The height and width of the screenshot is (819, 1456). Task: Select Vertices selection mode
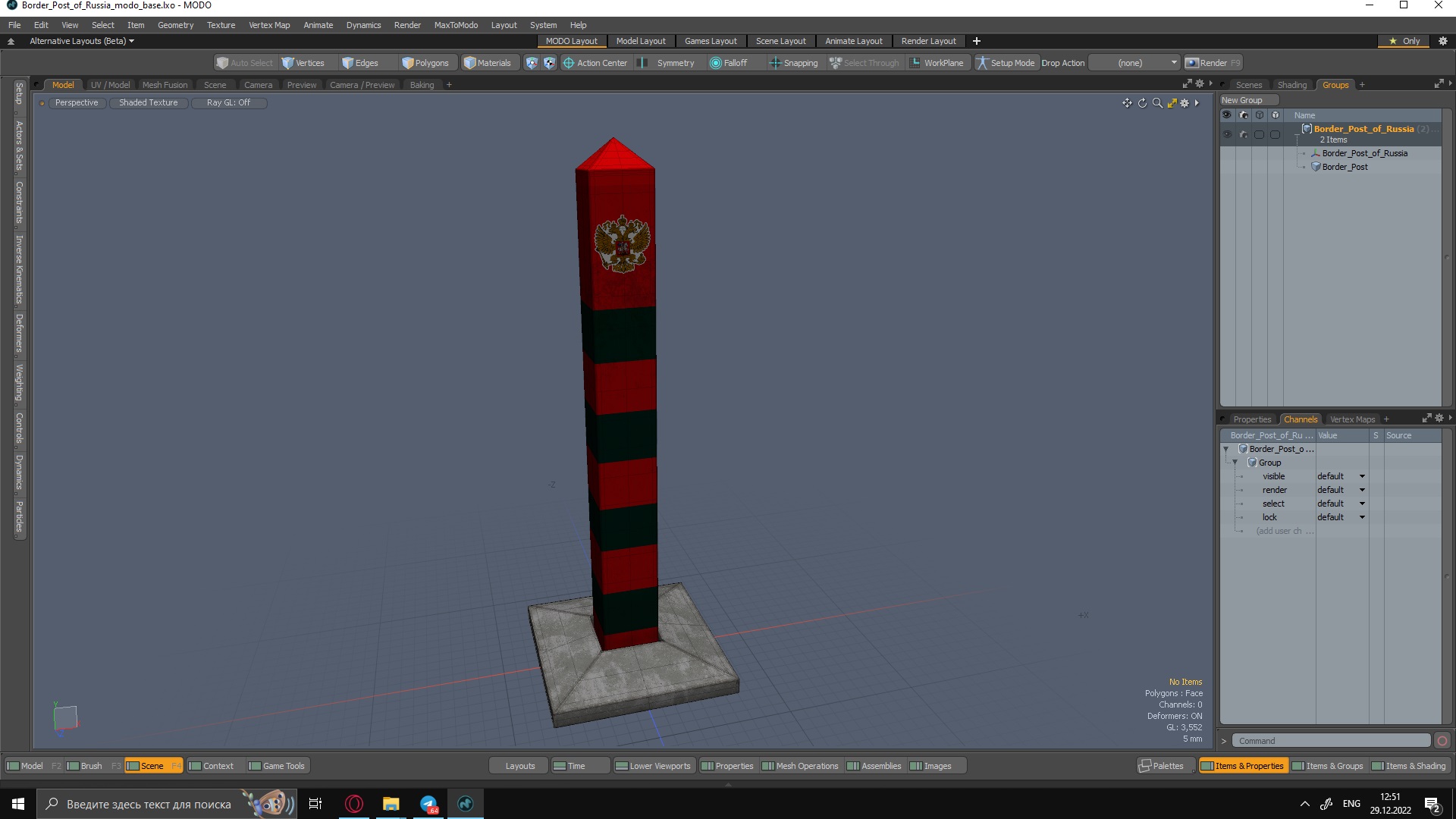click(303, 63)
